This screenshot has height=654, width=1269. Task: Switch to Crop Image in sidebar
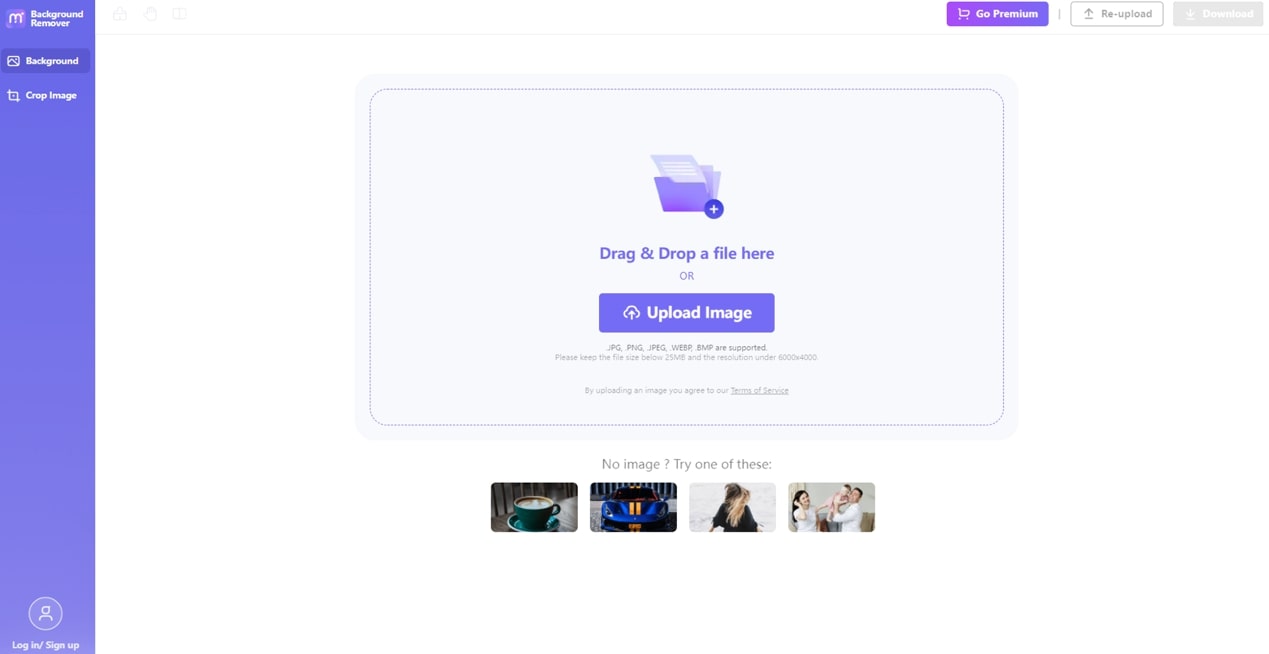(46, 96)
